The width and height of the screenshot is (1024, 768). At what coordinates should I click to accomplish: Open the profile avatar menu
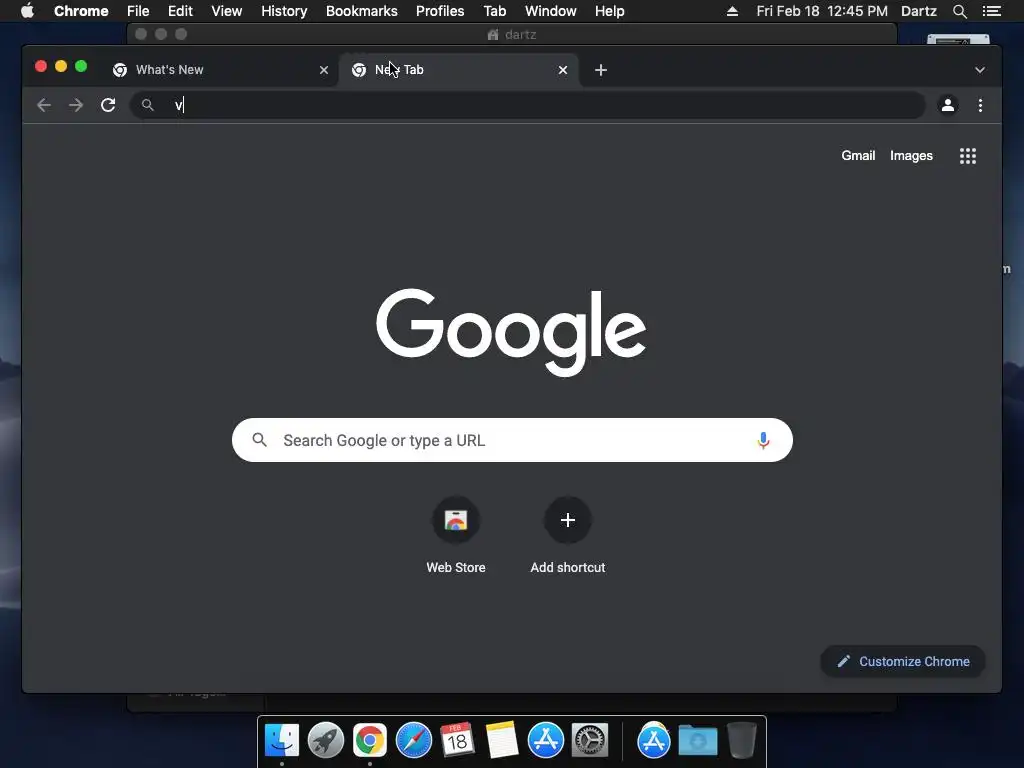[x=948, y=105]
